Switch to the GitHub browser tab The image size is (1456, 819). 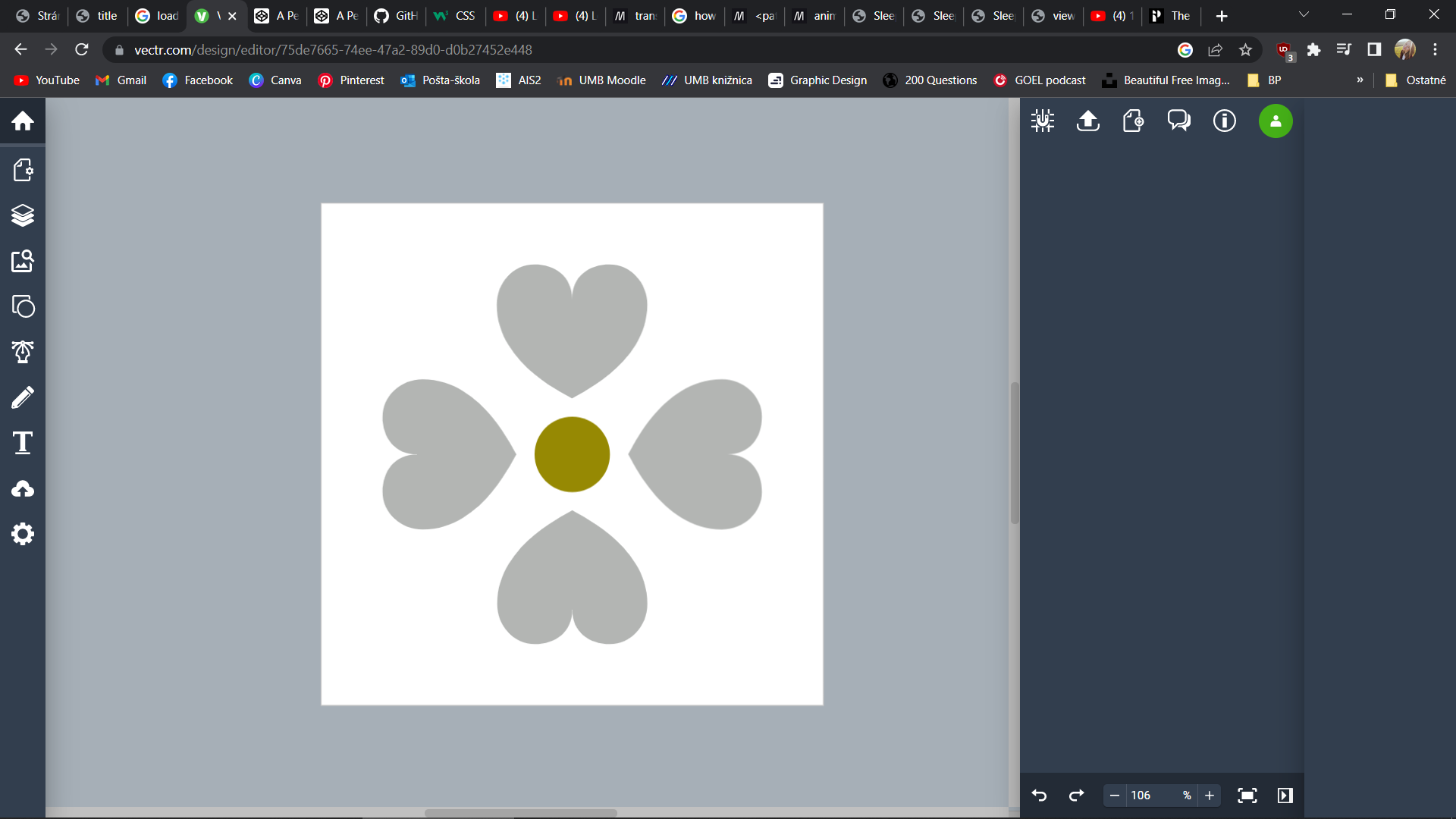coord(396,16)
